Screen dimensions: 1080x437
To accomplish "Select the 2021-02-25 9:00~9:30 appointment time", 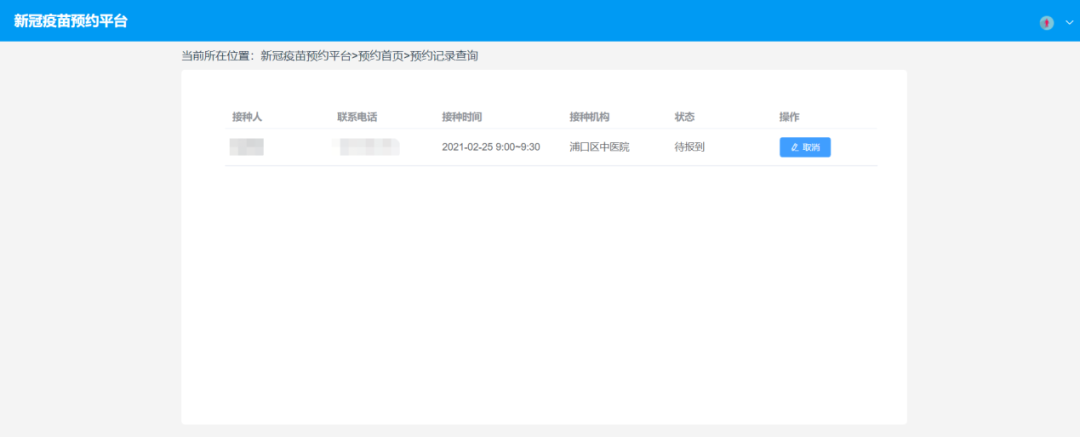I will [491, 148].
